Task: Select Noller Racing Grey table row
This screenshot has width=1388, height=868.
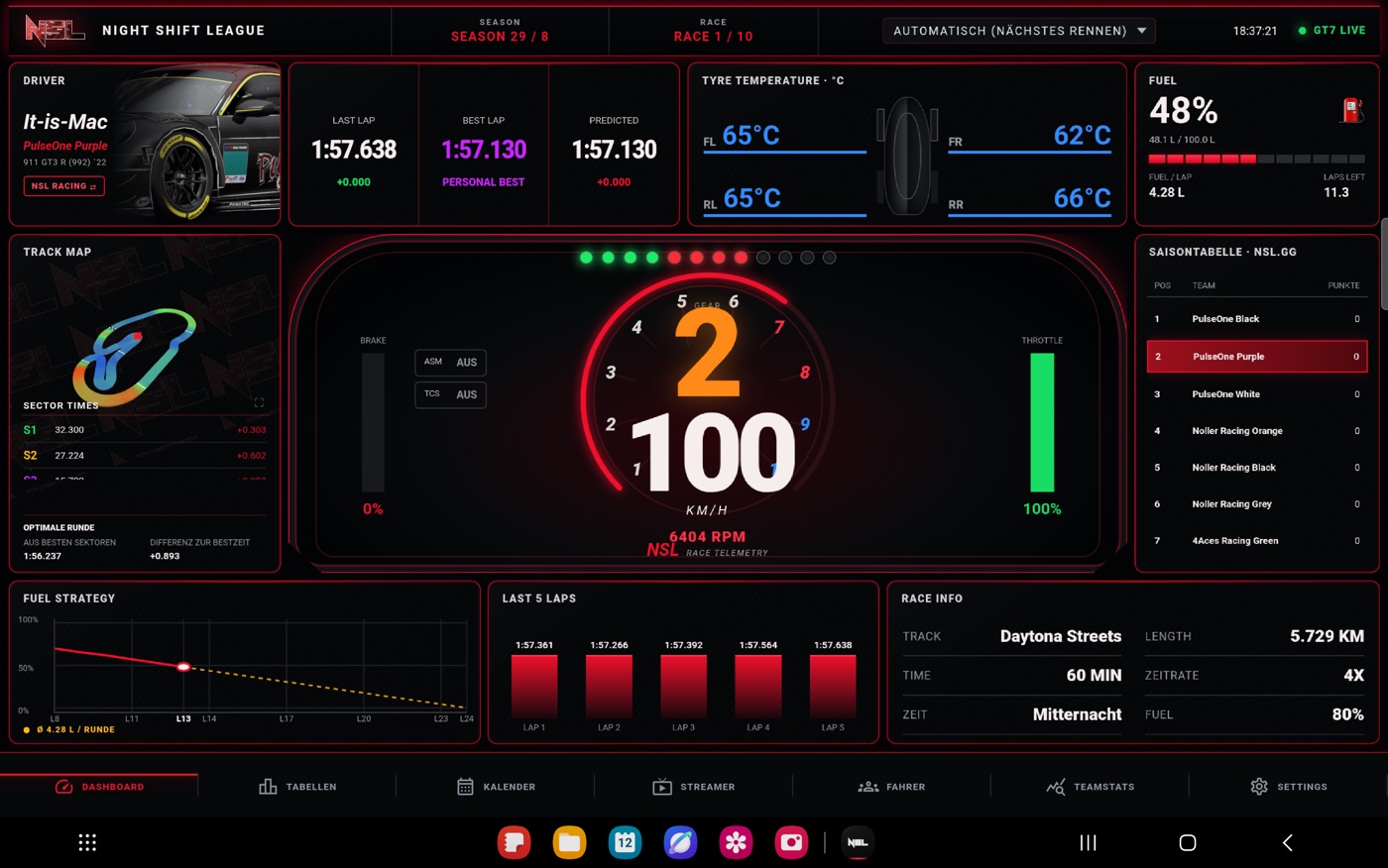Action: [x=1256, y=504]
